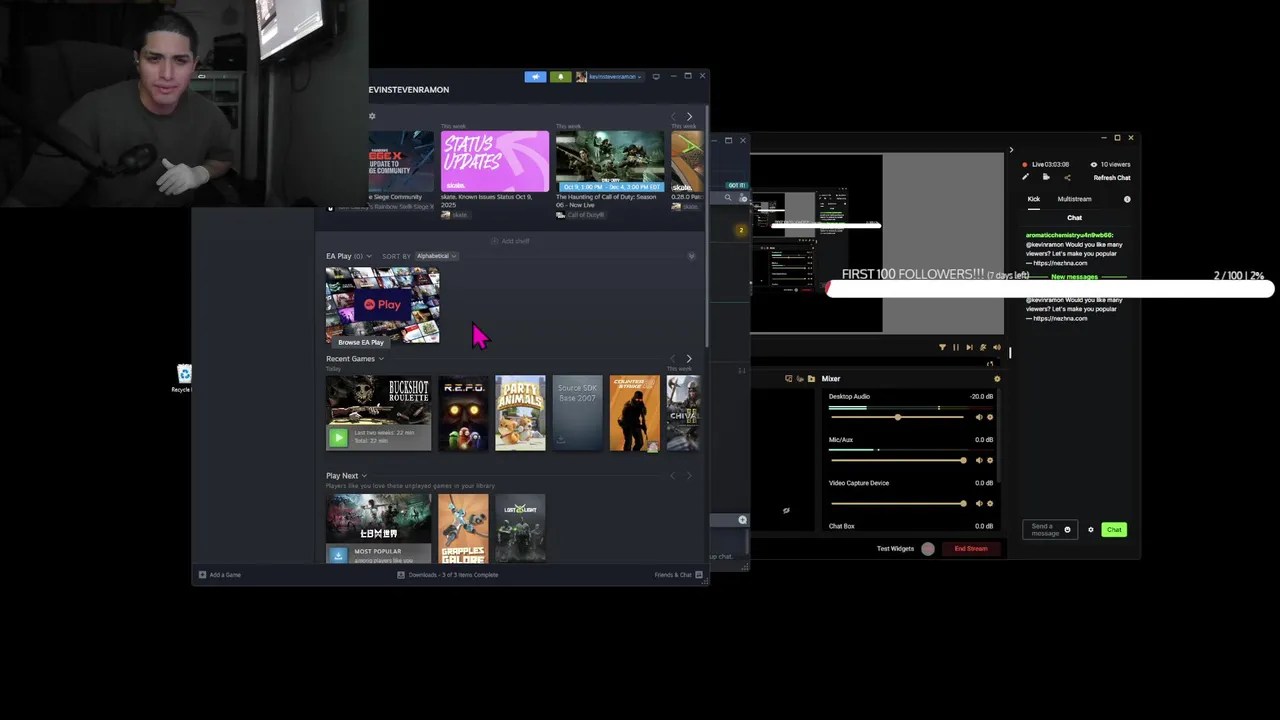
Task: Click the folder icon left of Mixer
Action: coord(811,379)
